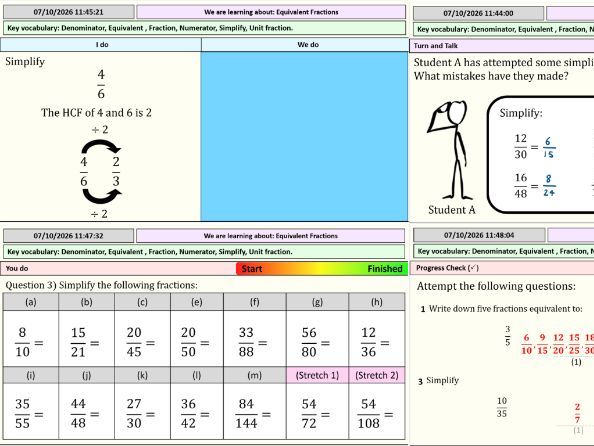Click the 84/144 fraction cell

coord(255,411)
